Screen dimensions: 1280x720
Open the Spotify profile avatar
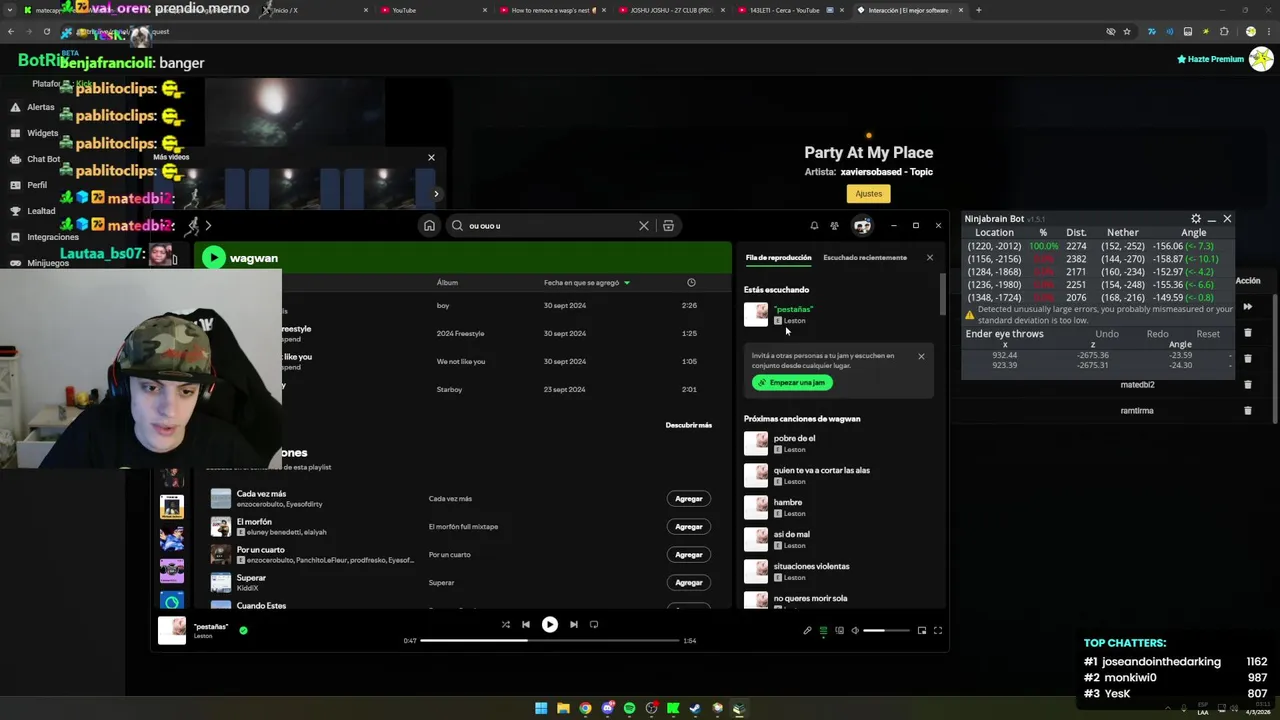pos(862,226)
